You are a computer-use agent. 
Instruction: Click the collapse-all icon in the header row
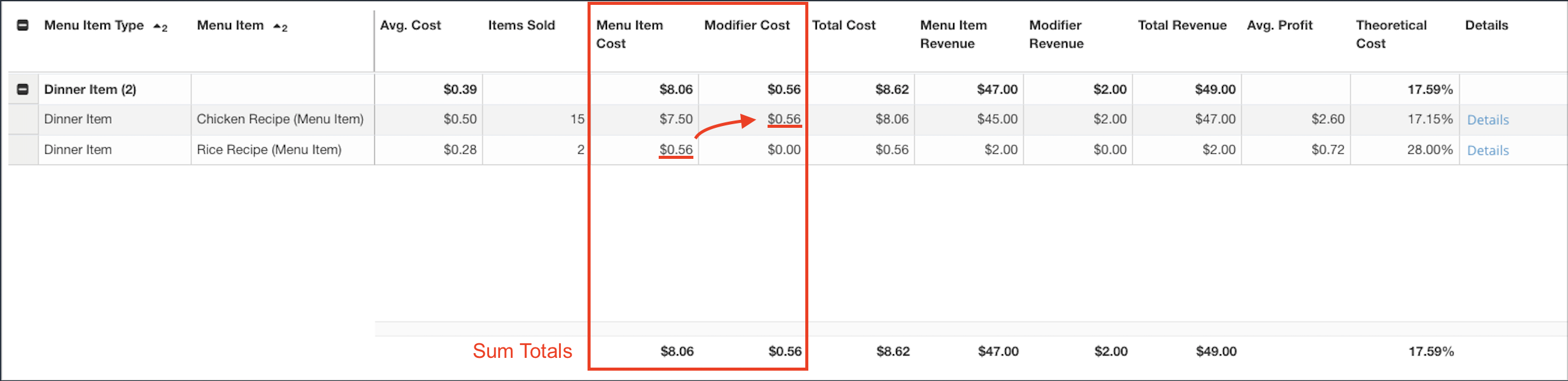tap(23, 25)
